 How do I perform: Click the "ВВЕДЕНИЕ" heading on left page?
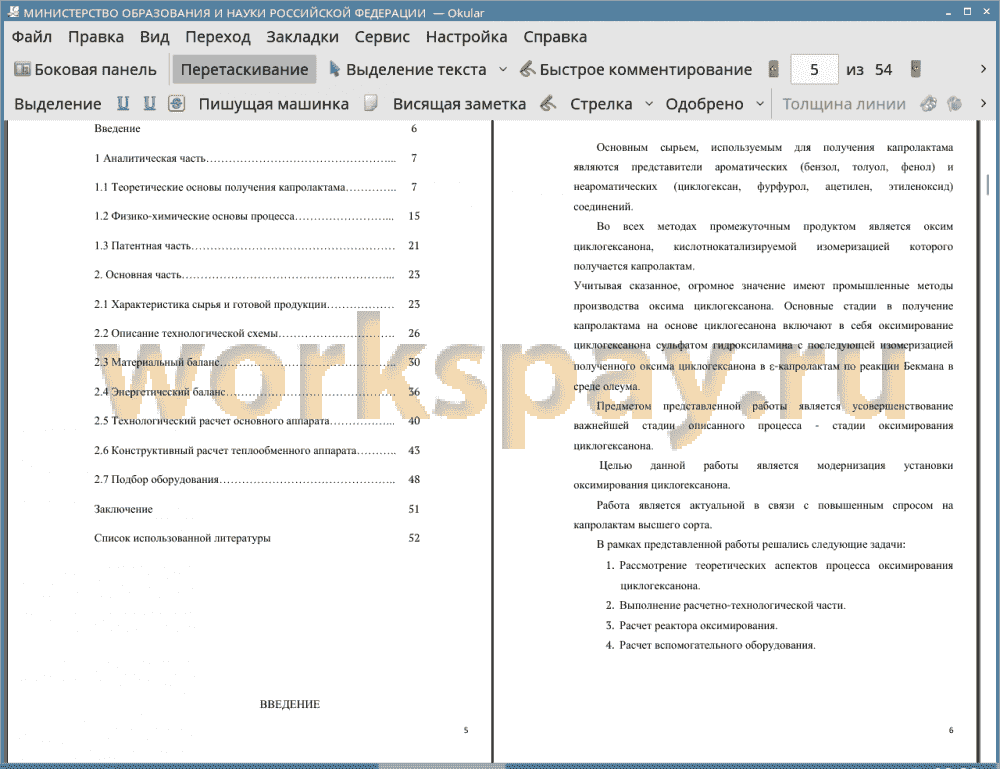click(x=290, y=704)
